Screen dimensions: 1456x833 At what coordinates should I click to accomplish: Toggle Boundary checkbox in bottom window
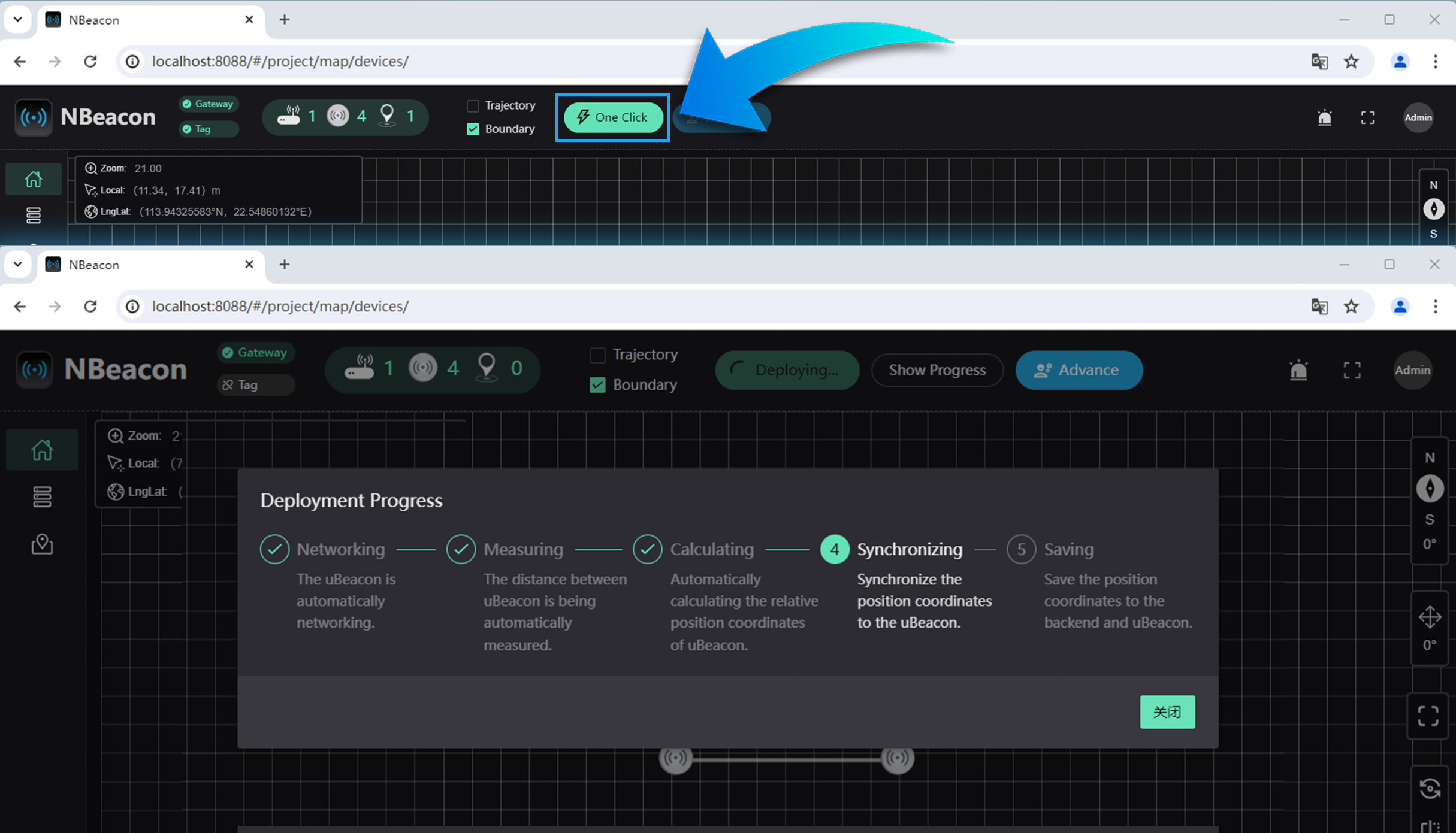597,384
